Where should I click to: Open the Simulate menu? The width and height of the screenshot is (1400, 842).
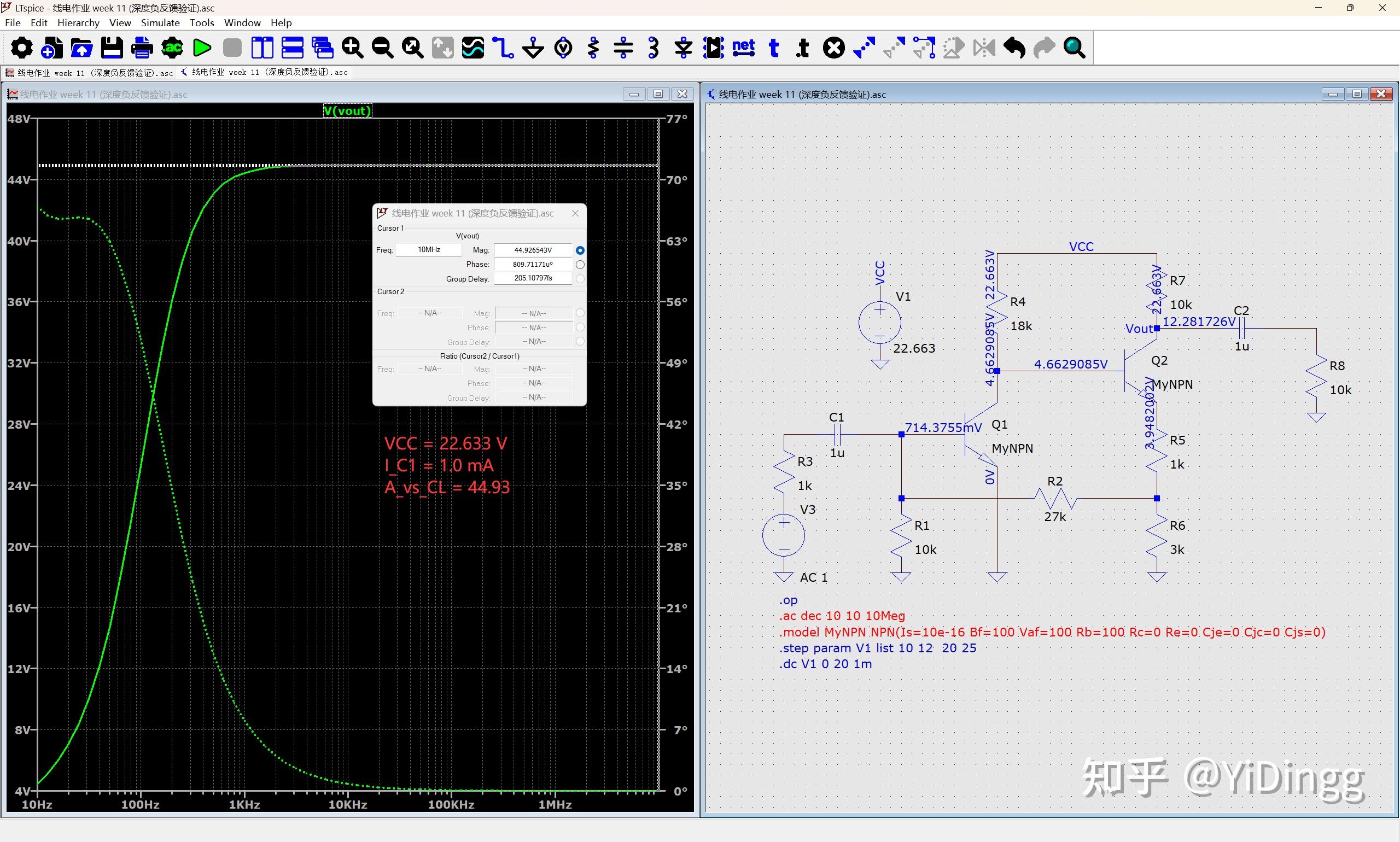[160, 23]
